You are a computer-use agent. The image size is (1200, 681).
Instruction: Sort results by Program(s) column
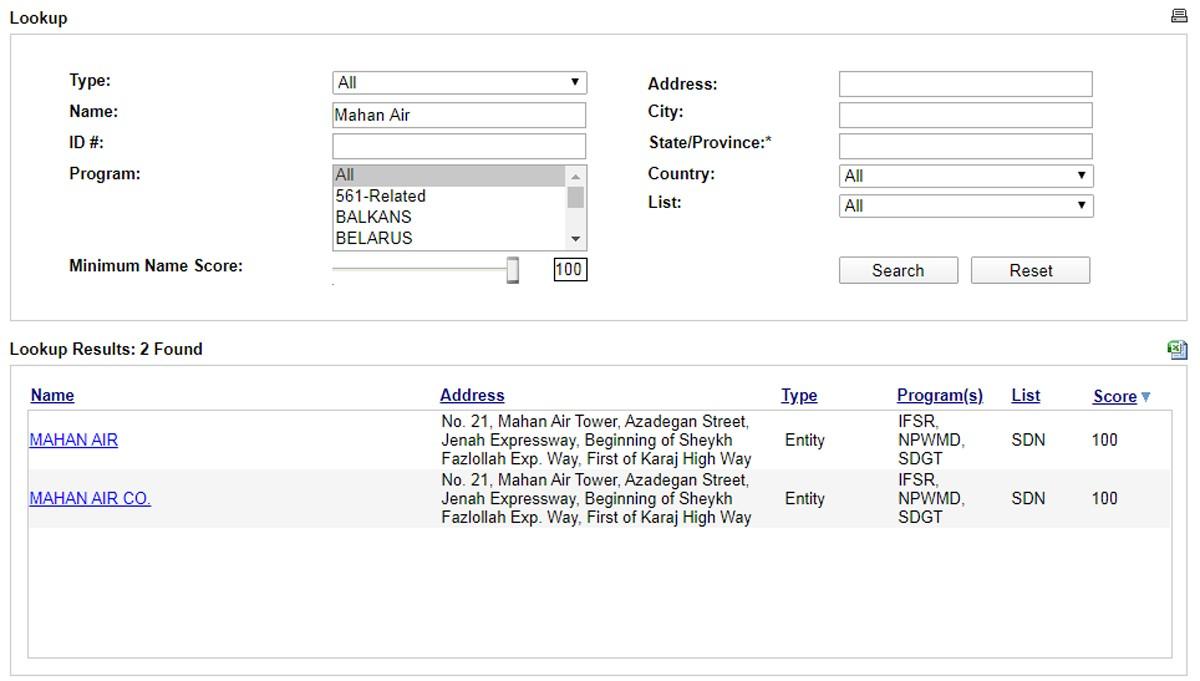click(940, 395)
